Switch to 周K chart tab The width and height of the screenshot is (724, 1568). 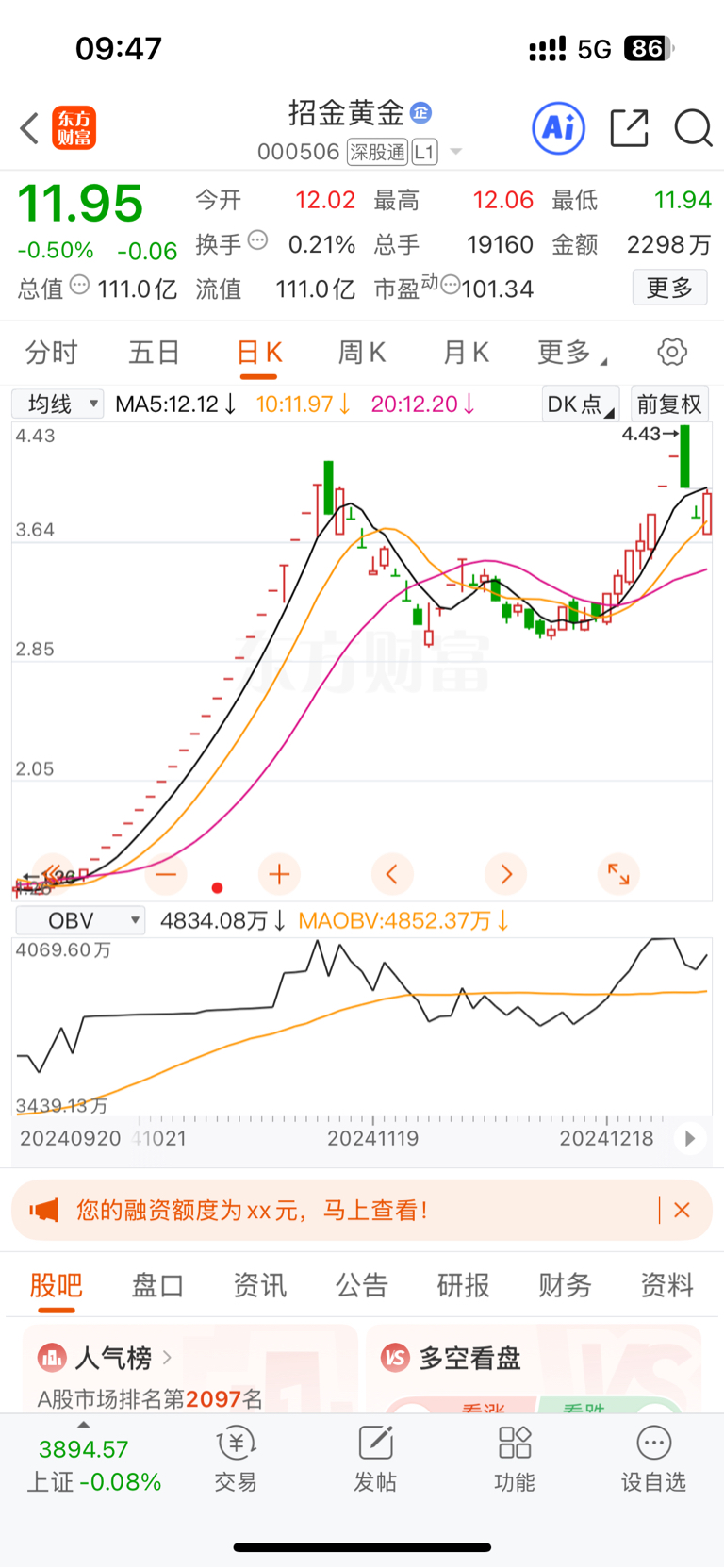click(362, 353)
